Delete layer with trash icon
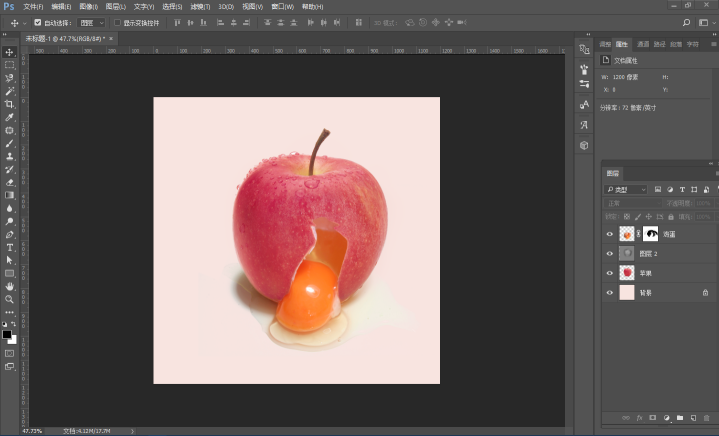 [x=706, y=418]
